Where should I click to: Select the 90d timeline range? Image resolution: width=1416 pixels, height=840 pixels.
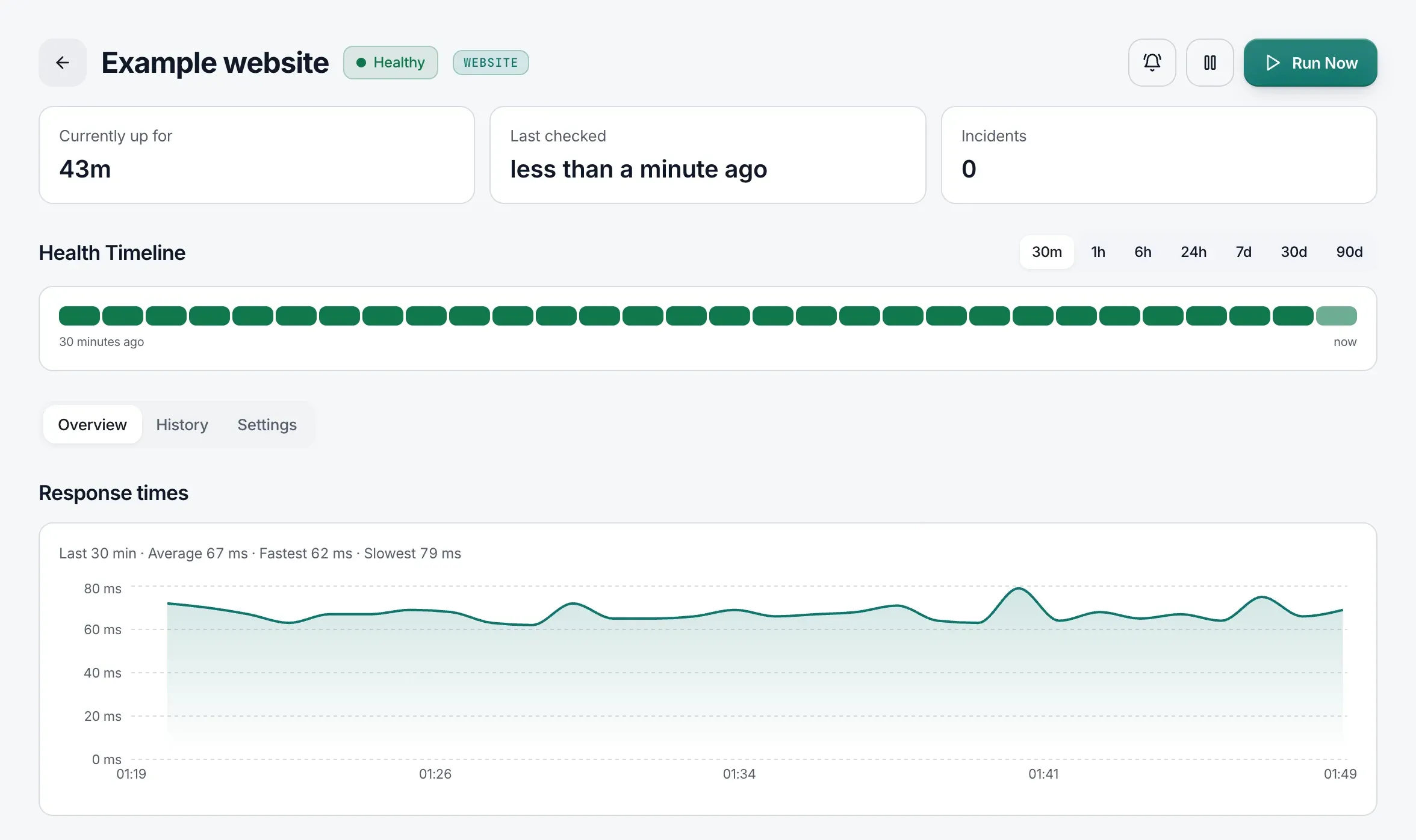(x=1349, y=252)
